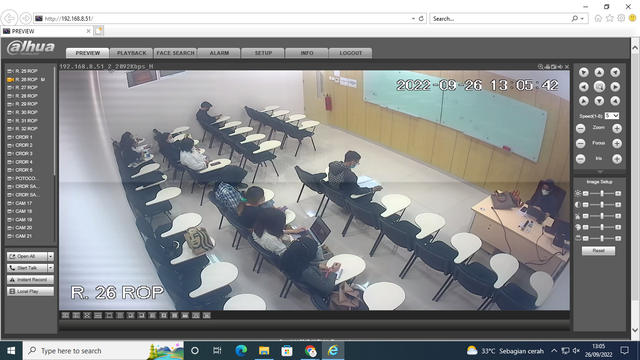Click digital zoom icon above video
The height and width of the screenshot is (360, 640).
tap(540, 67)
